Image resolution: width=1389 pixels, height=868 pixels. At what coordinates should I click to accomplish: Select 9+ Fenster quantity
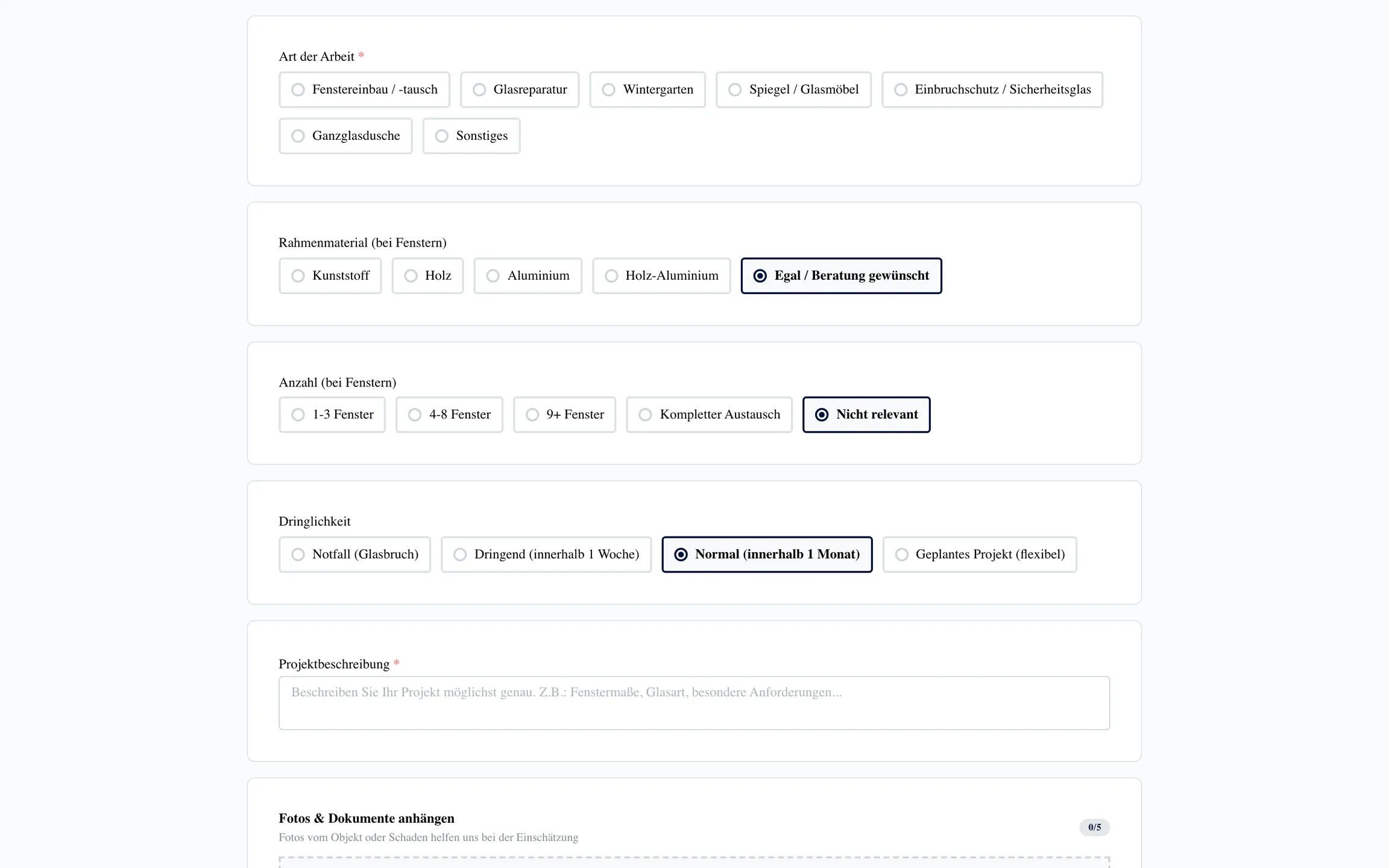564,415
